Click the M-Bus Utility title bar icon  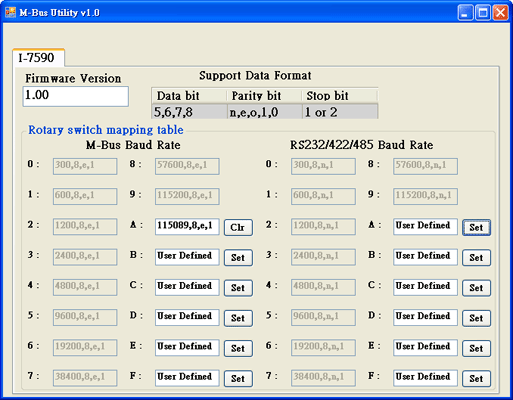10,12
